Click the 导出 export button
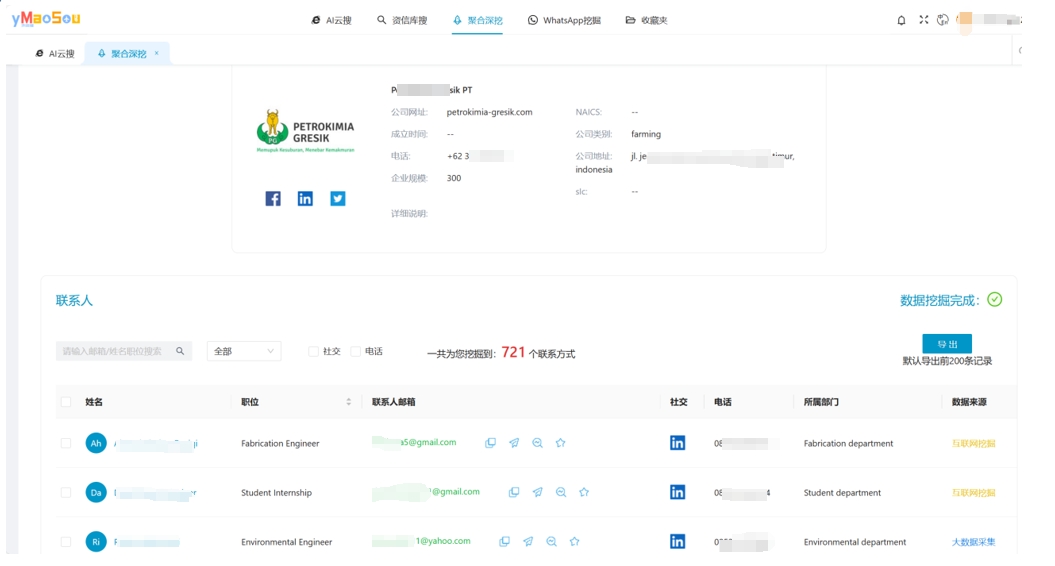Viewport: 1055px width, 566px height. tap(946, 343)
